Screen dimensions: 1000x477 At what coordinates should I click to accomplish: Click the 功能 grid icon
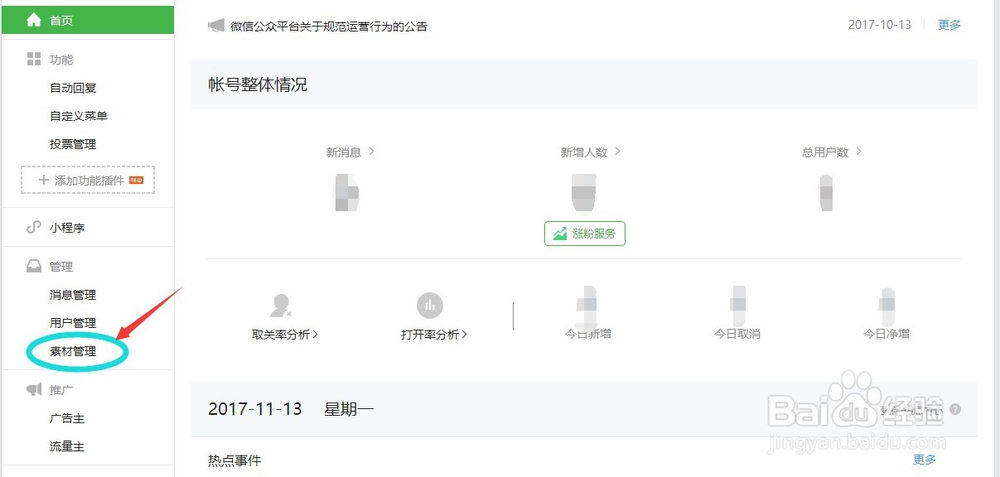tap(34, 59)
